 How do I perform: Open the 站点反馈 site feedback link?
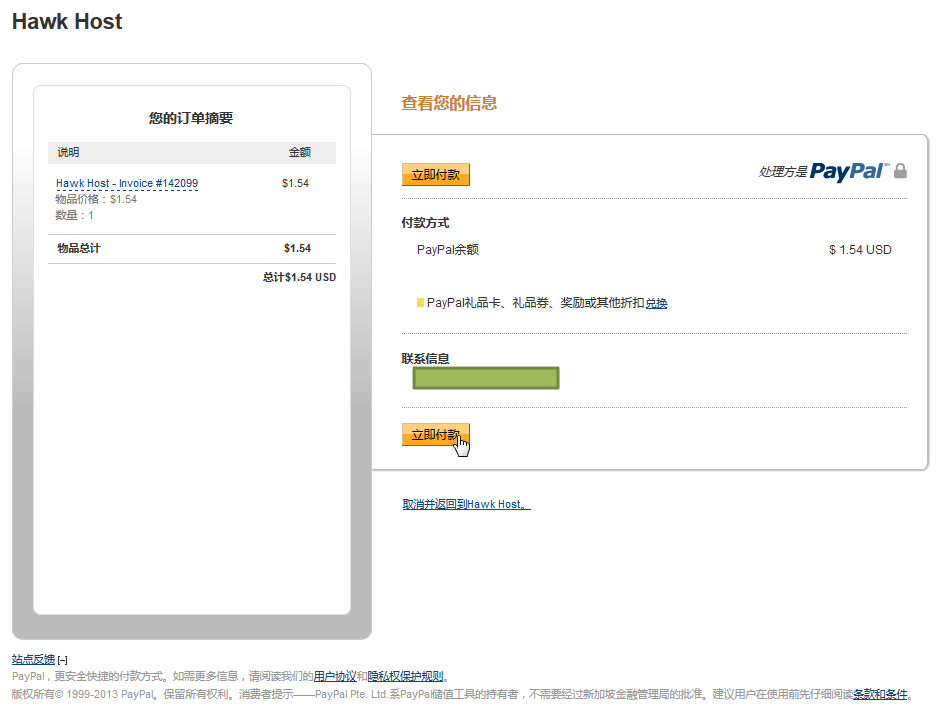click(x=33, y=659)
